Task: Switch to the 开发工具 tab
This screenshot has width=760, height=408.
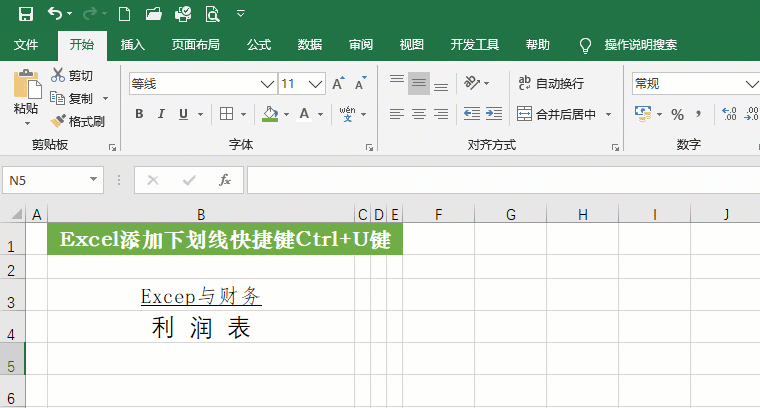Action: coord(475,45)
